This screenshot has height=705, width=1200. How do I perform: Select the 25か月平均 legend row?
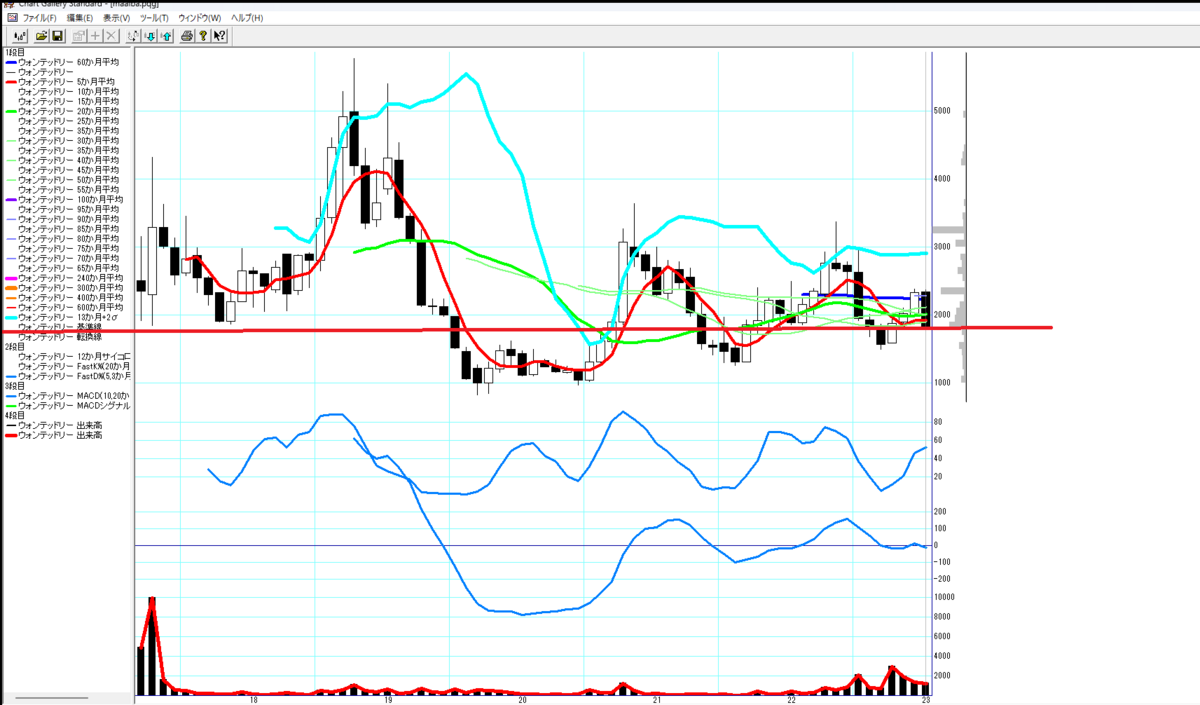[67, 121]
